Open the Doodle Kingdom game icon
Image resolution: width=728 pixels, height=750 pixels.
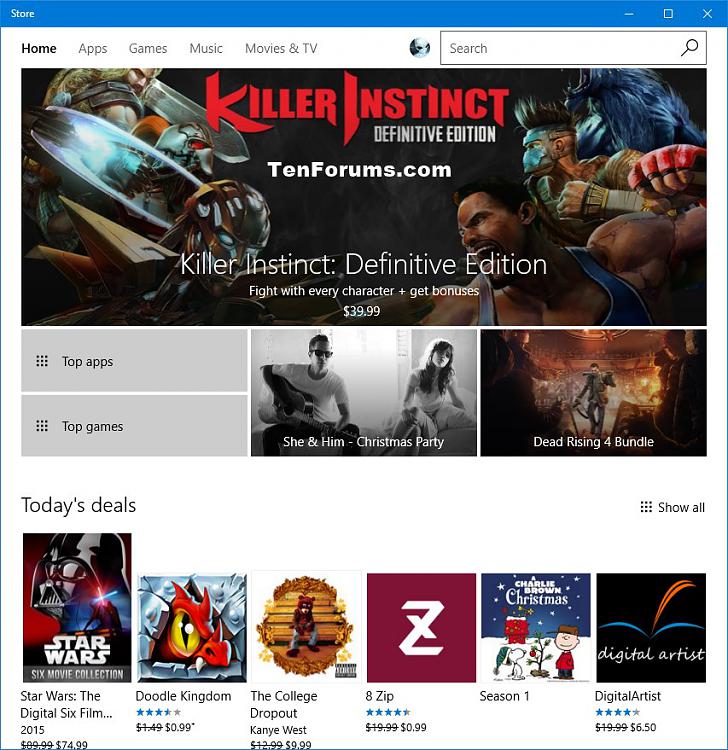pos(192,628)
